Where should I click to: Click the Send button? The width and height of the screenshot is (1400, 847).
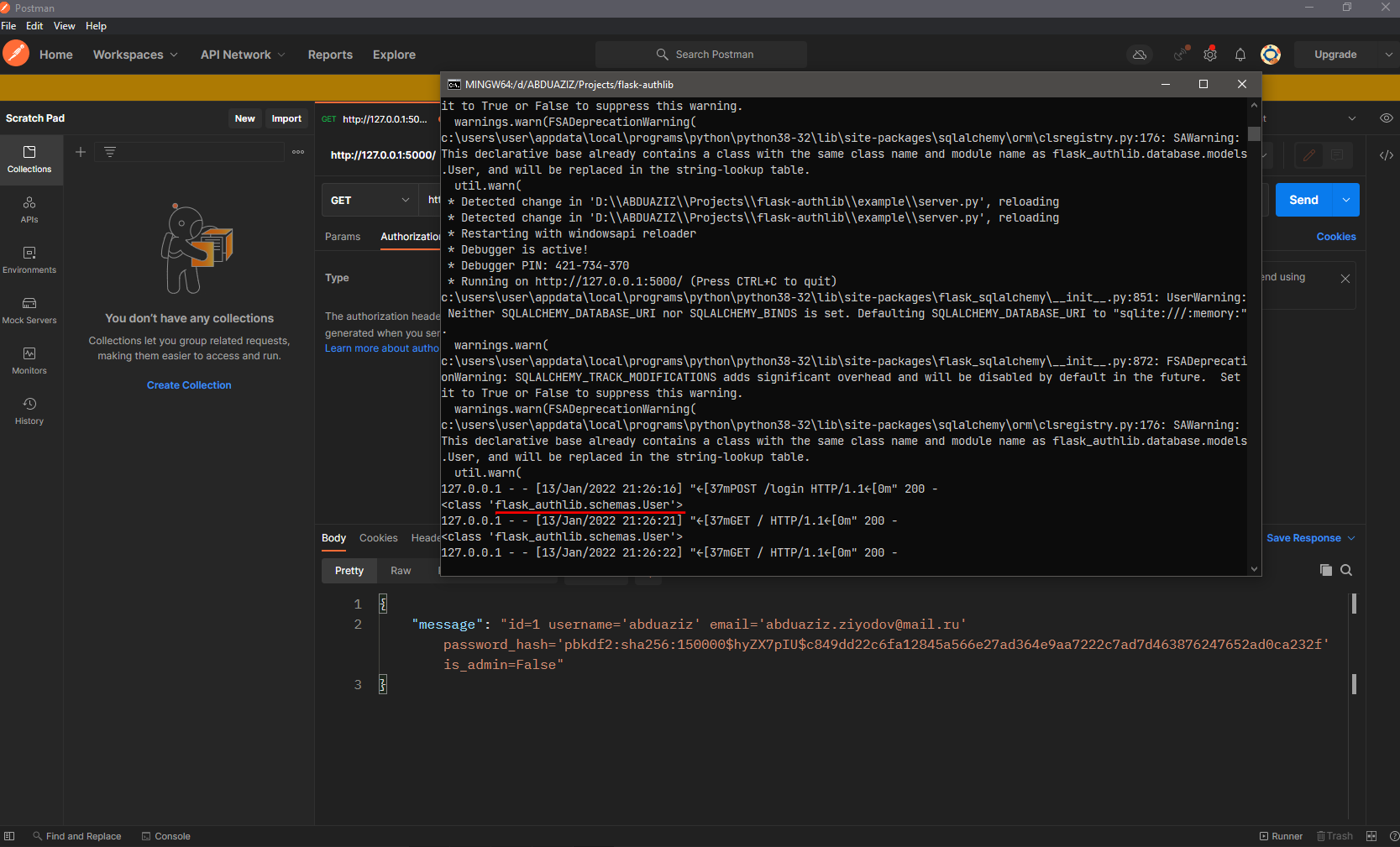[1303, 200]
